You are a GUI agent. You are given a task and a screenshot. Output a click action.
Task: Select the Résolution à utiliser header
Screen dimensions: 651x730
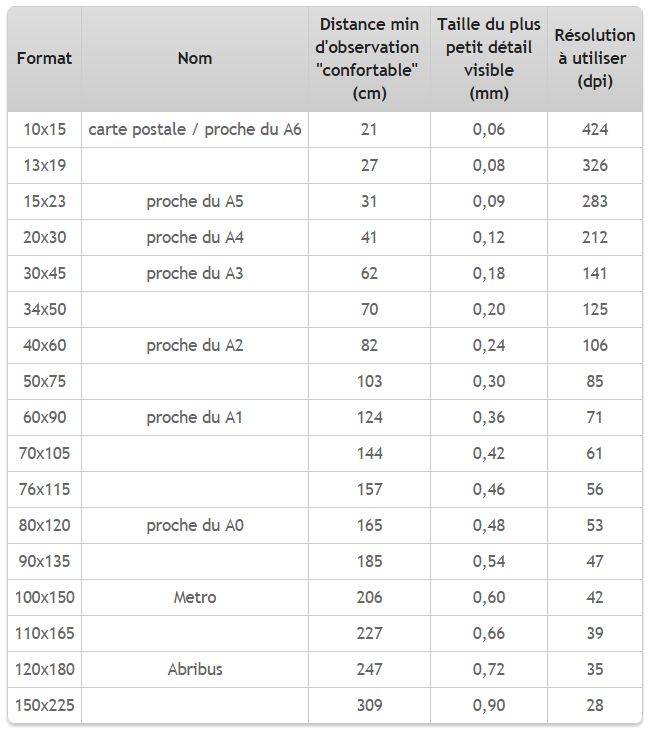pyautogui.click(x=595, y=59)
